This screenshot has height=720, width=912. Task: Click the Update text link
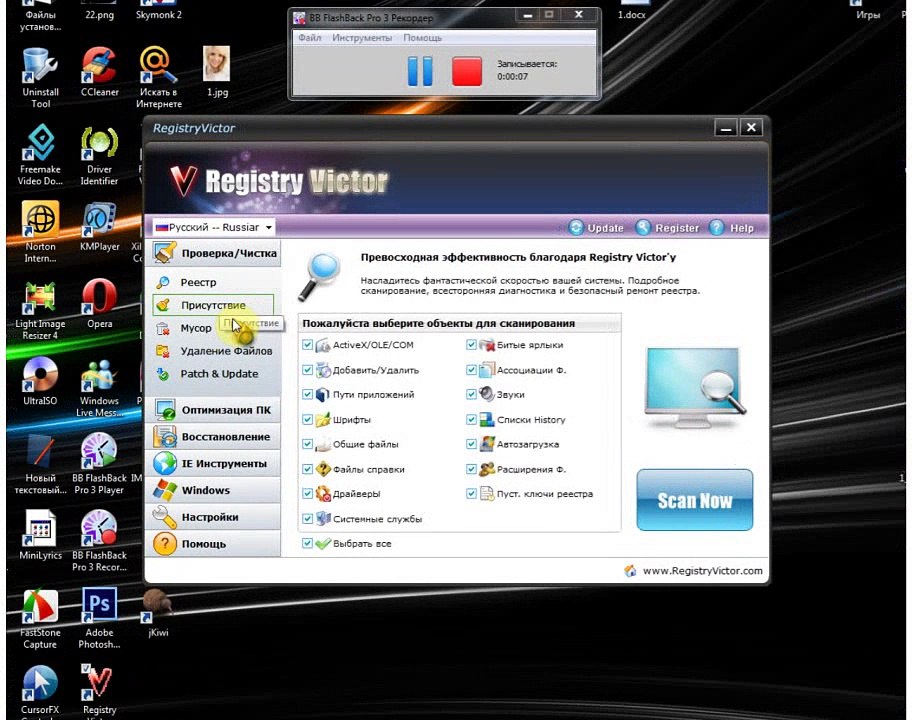point(605,228)
